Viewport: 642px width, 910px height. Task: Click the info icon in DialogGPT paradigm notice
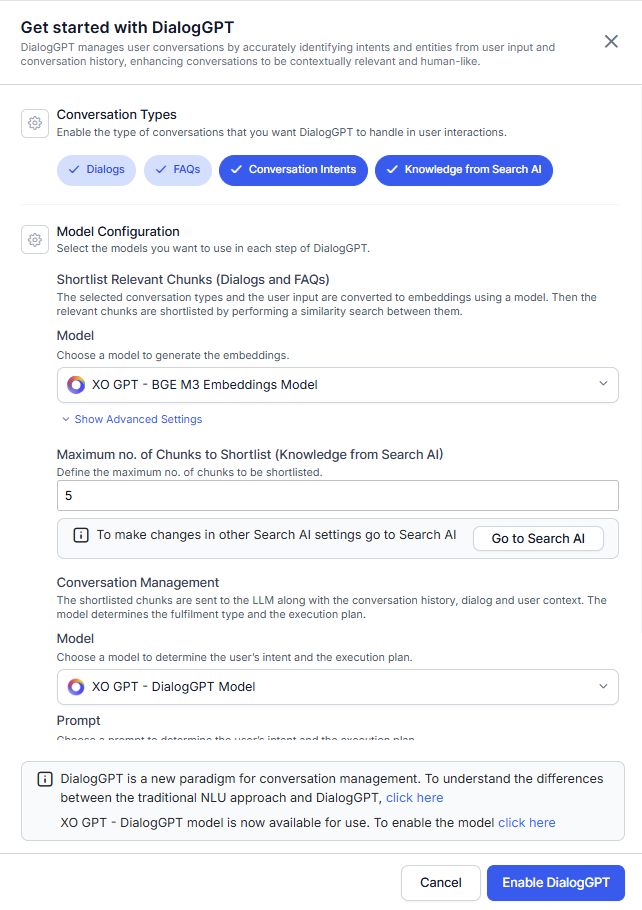[45, 779]
